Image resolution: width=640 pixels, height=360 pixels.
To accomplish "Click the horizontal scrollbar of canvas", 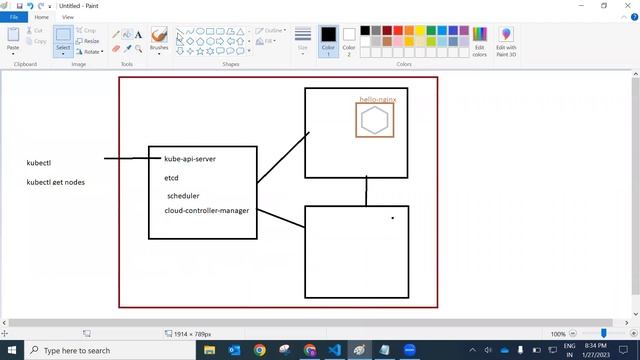I will tap(310, 323).
